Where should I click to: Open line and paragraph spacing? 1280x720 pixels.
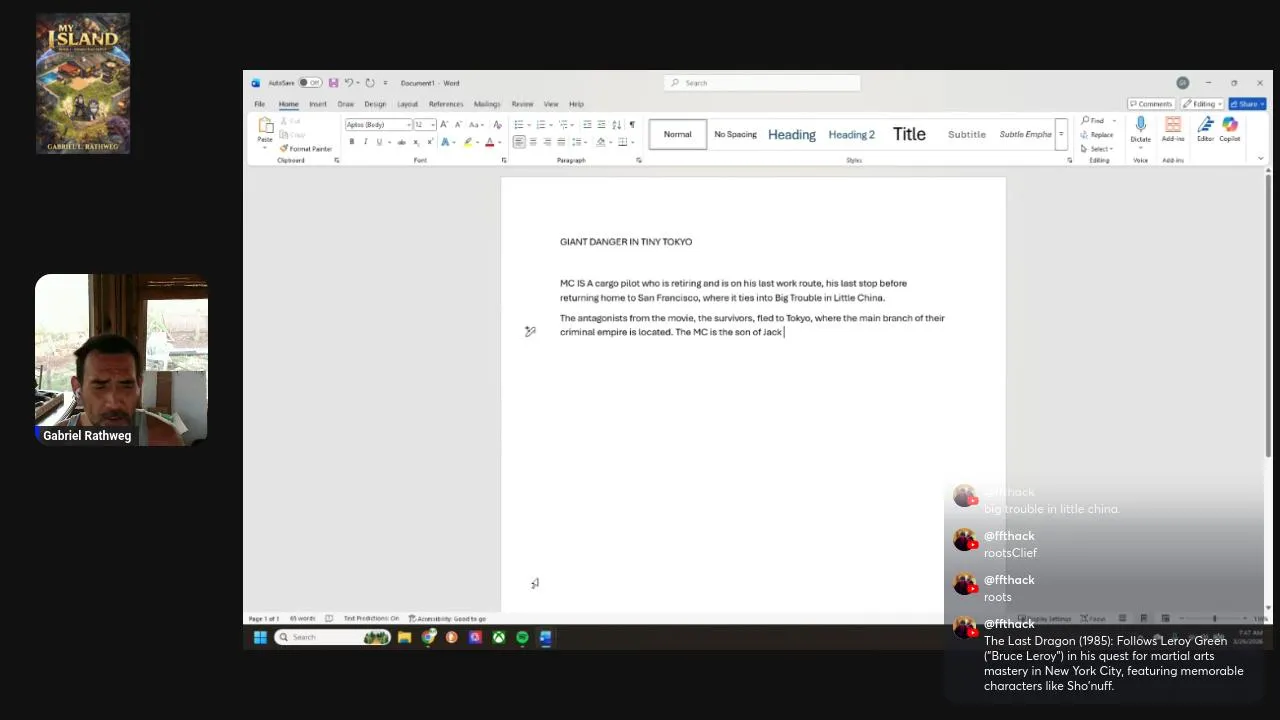578,142
